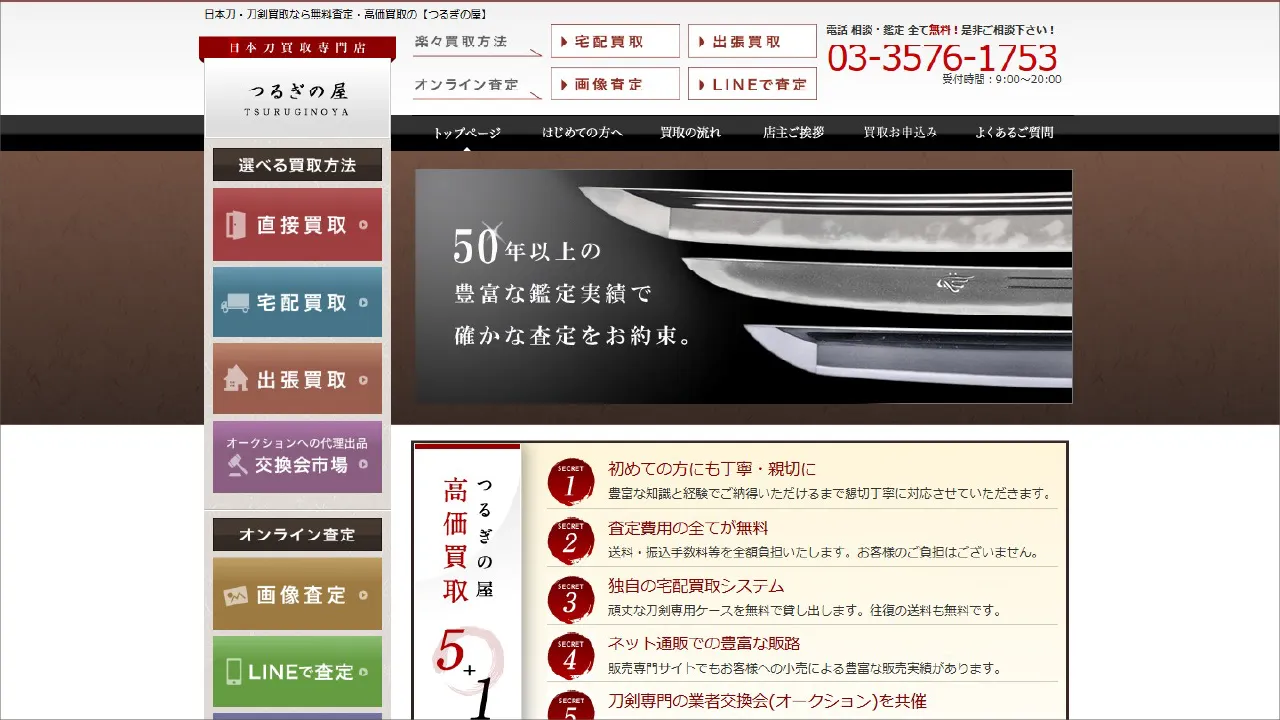Click heading 査定費用の全てが無料
Image resolution: width=1280 pixels, height=720 pixels.
(688, 528)
